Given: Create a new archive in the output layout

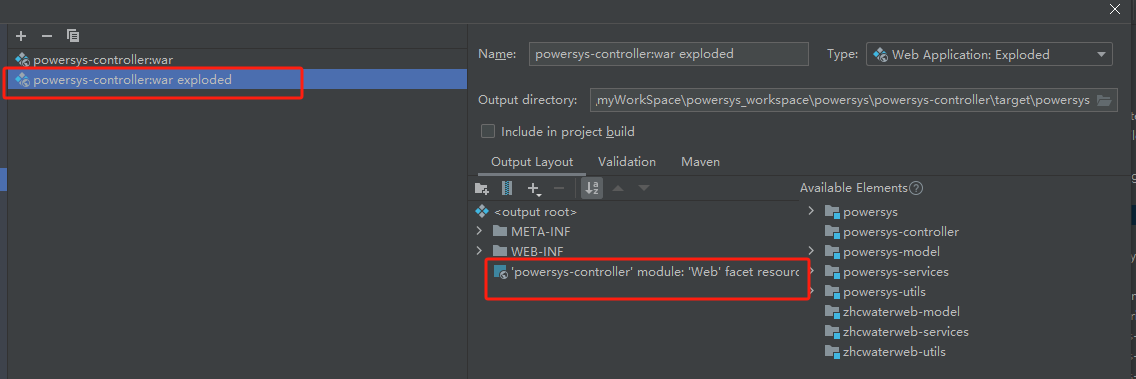Looking at the screenshot, I should pyautogui.click(x=507, y=188).
